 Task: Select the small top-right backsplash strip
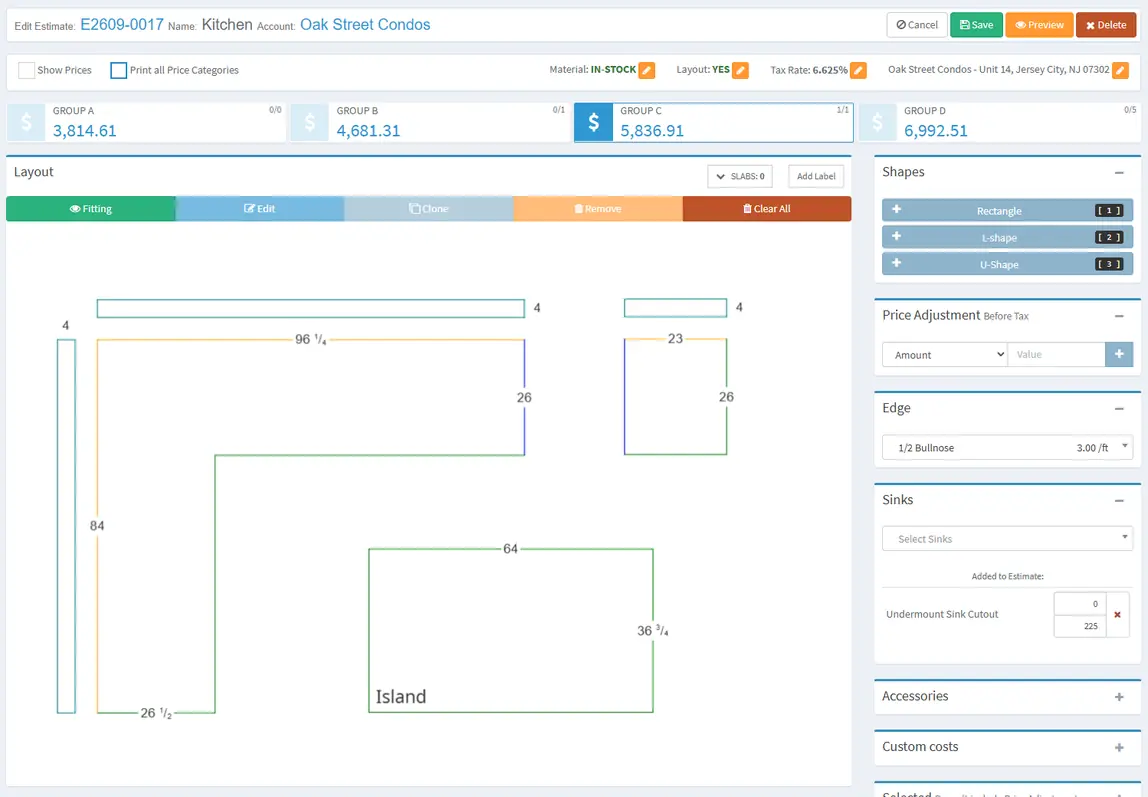675,307
